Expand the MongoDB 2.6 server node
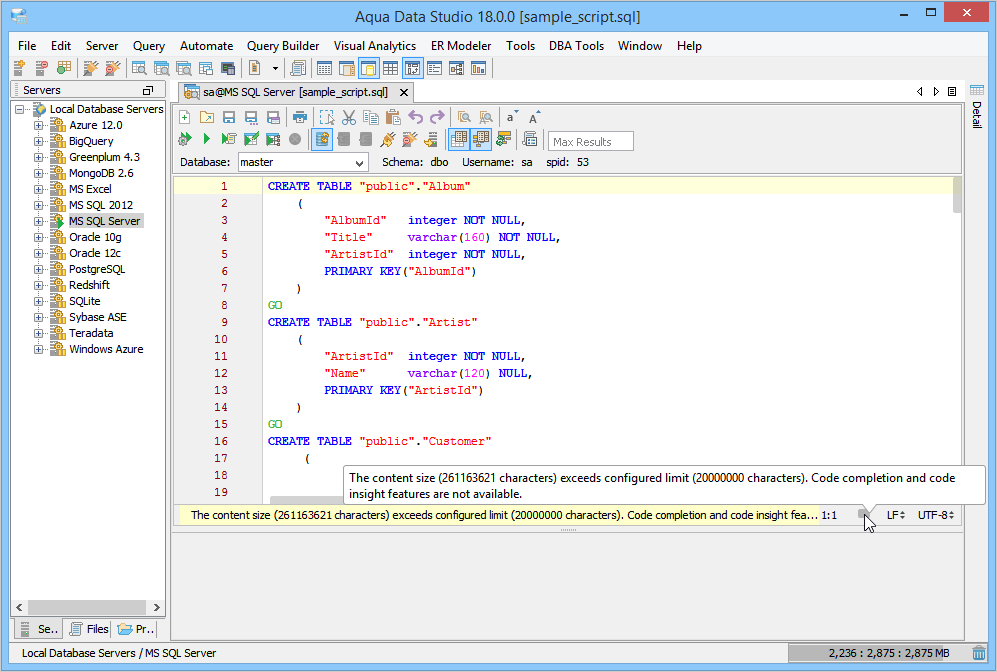This screenshot has width=997, height=672. (39, 173)
